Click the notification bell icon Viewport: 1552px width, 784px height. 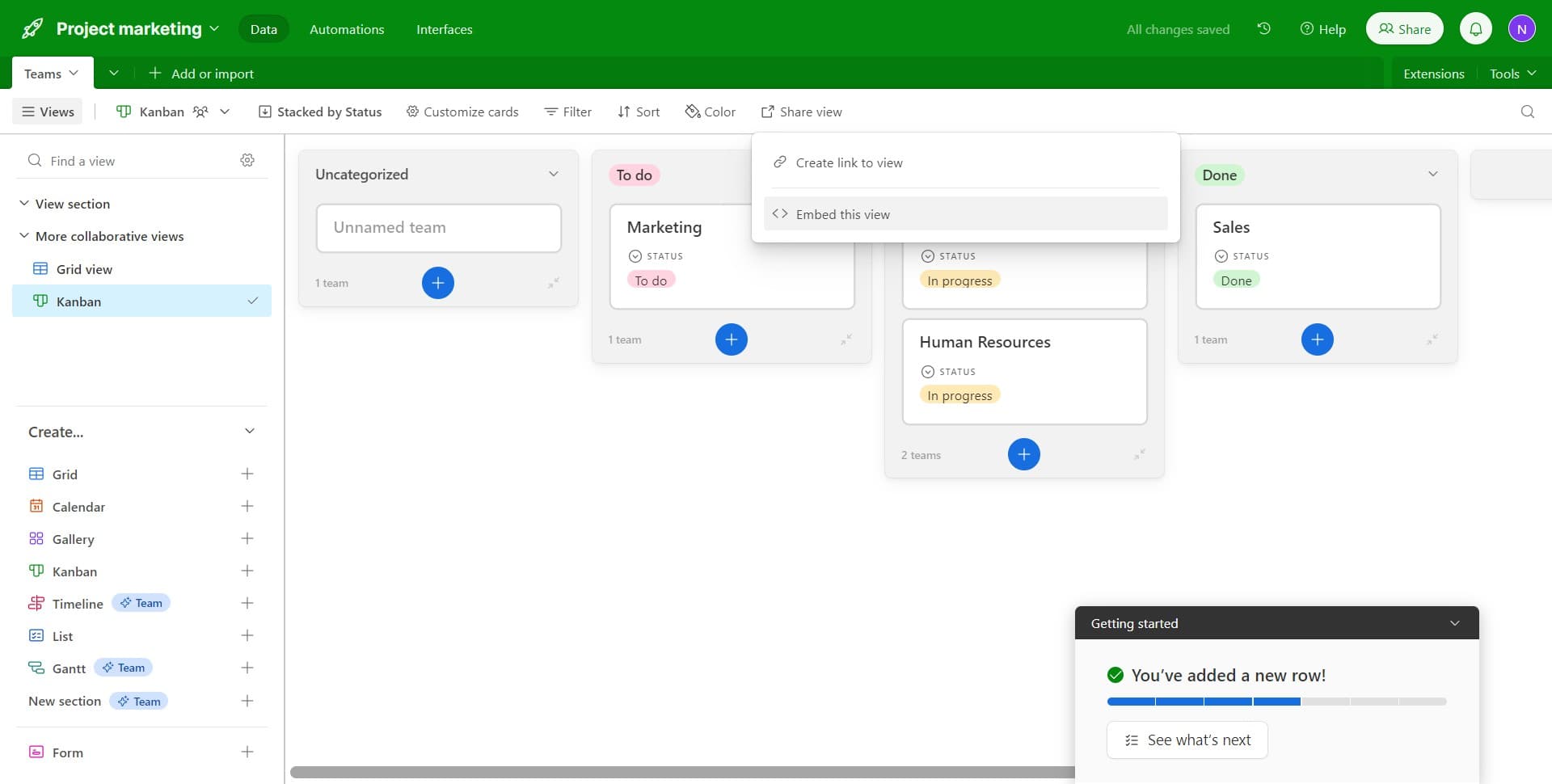pyautogui.click(x=1476, y=27)
